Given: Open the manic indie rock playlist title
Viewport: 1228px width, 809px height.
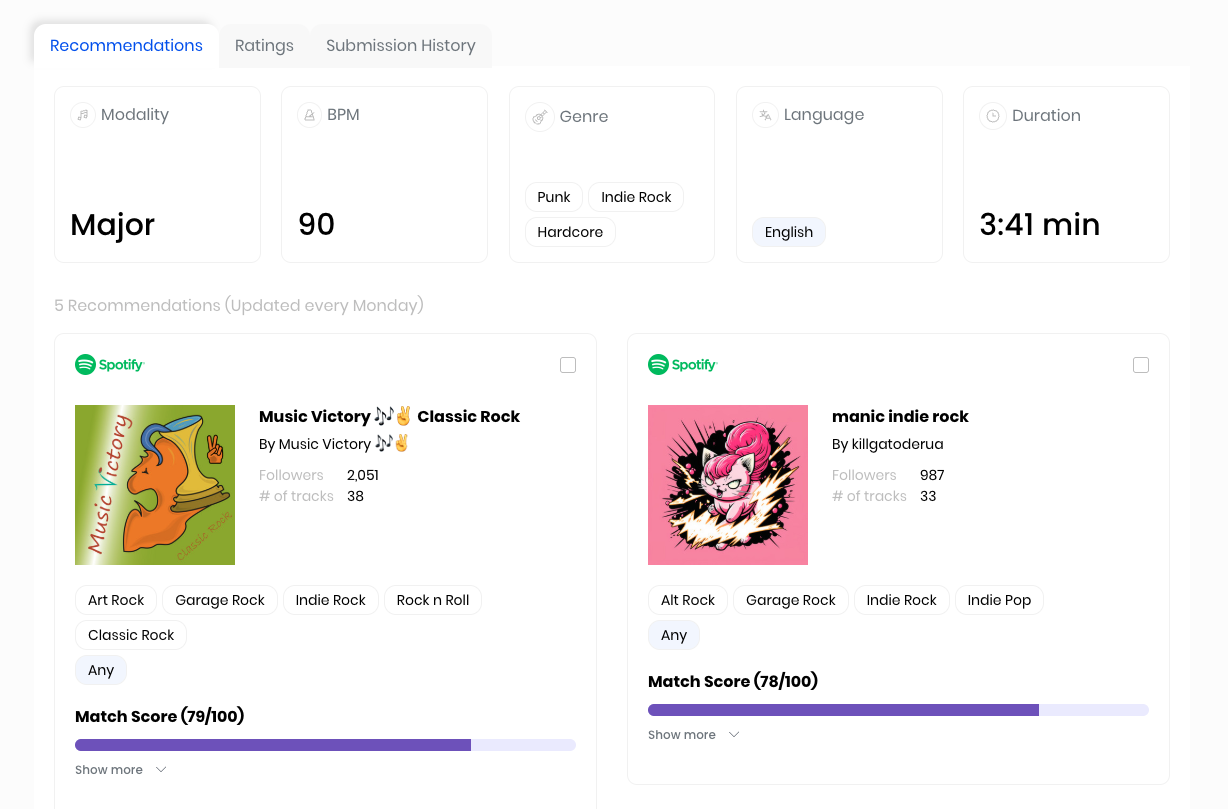Looking at the screenshot, I should (900, 417).
